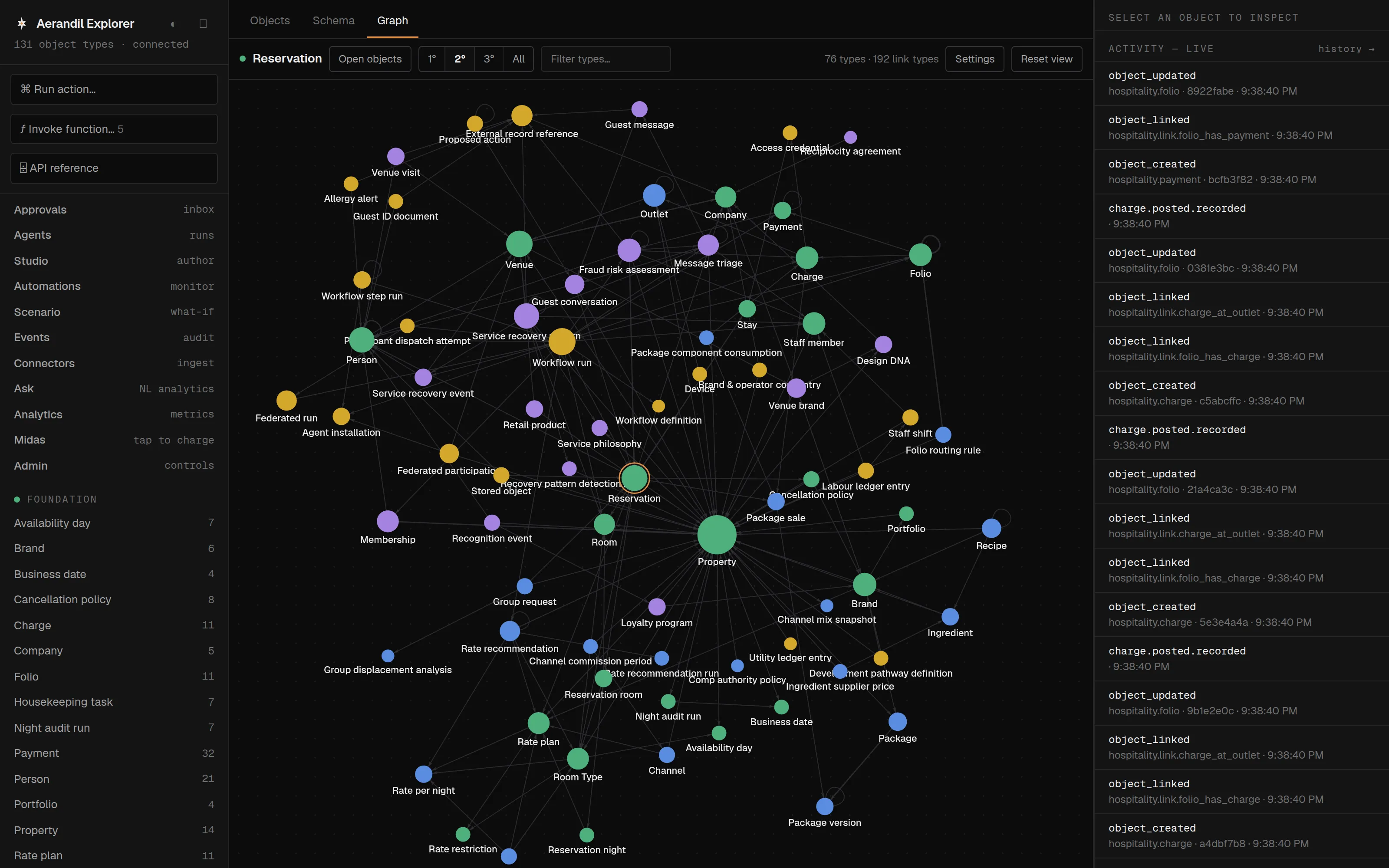Click the Guest message graph node
Image resolution: width=1389 pixels, height=868 pixels.
[639, 109]
